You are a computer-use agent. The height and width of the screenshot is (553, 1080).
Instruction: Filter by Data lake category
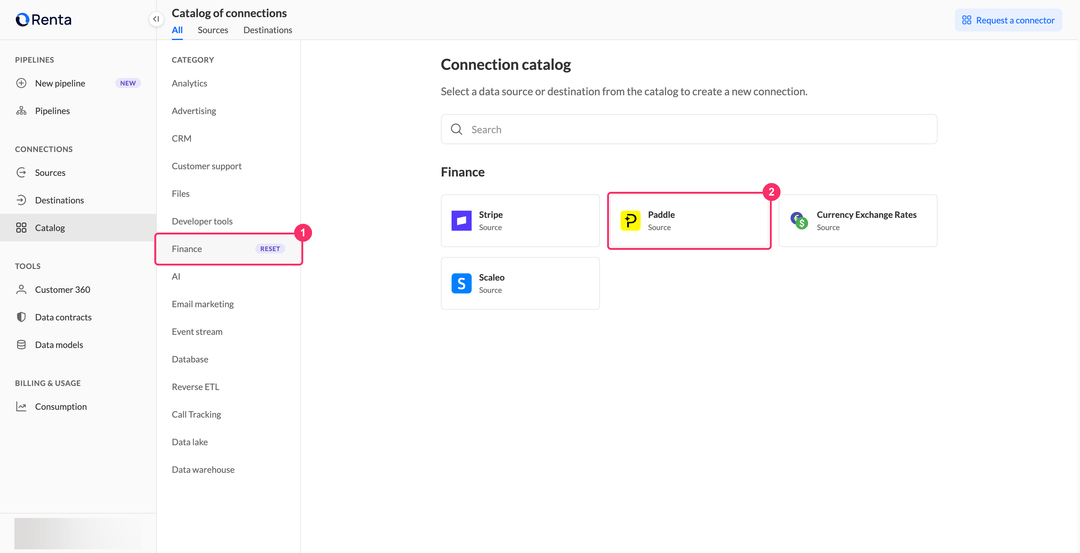(x=189, y=441)
